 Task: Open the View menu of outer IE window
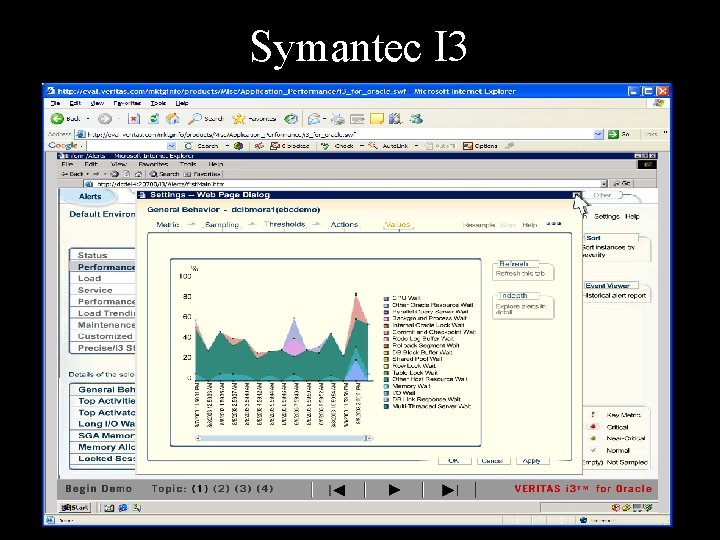coord(97,103)
